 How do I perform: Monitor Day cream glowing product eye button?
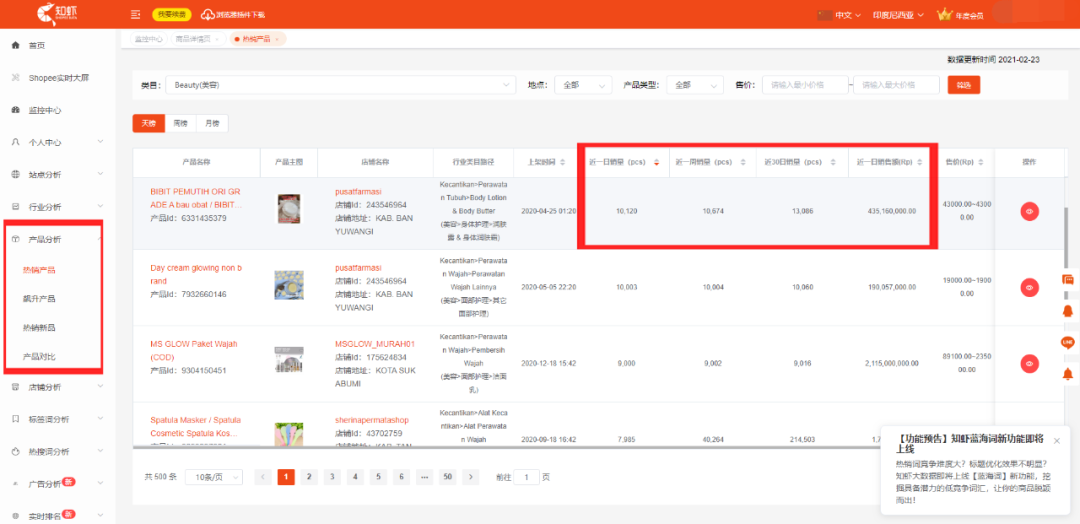tap(1030, 286)
